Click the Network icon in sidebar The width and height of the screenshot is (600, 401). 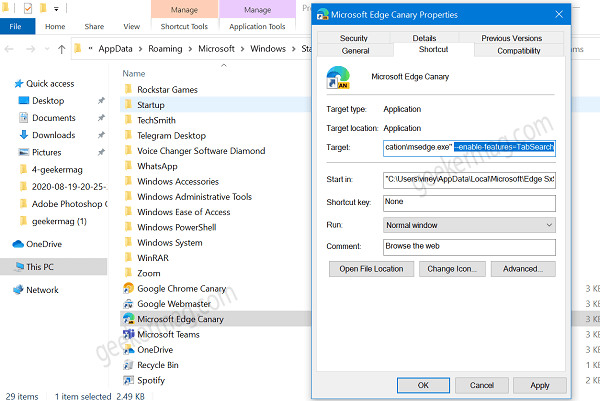(18, 290)
